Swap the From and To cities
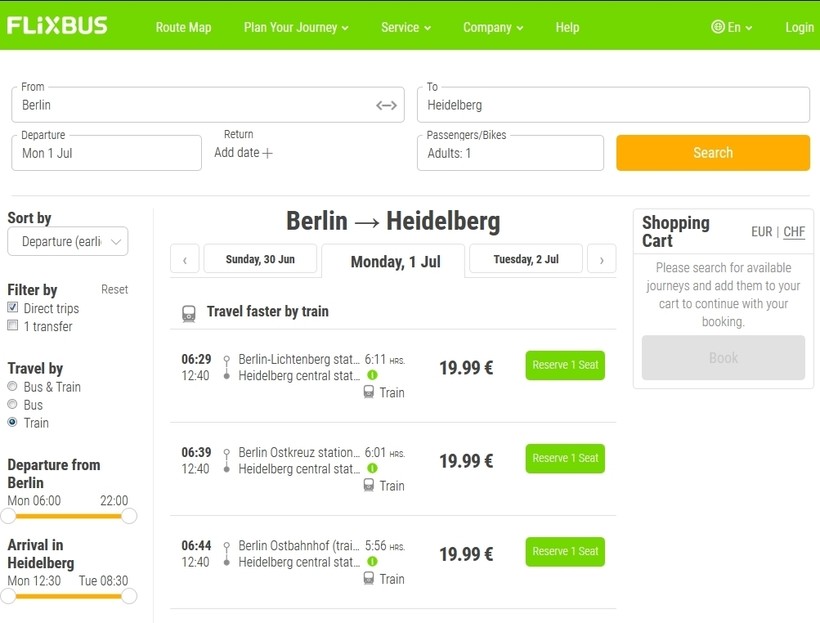 tap(386, 105)
